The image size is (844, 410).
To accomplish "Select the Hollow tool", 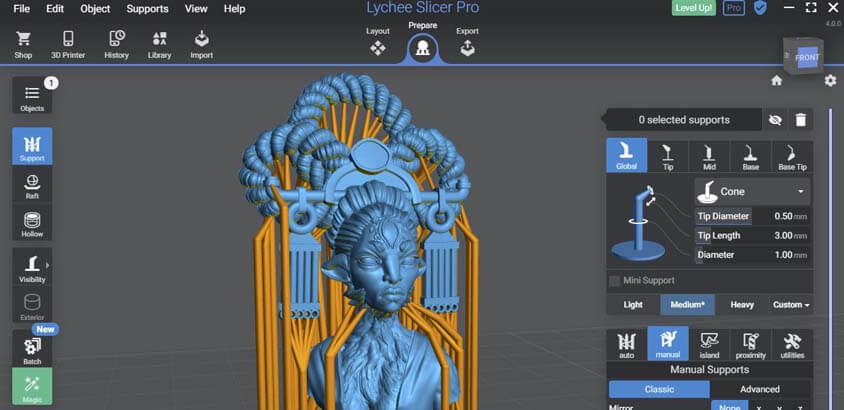I will pos(32,224).
